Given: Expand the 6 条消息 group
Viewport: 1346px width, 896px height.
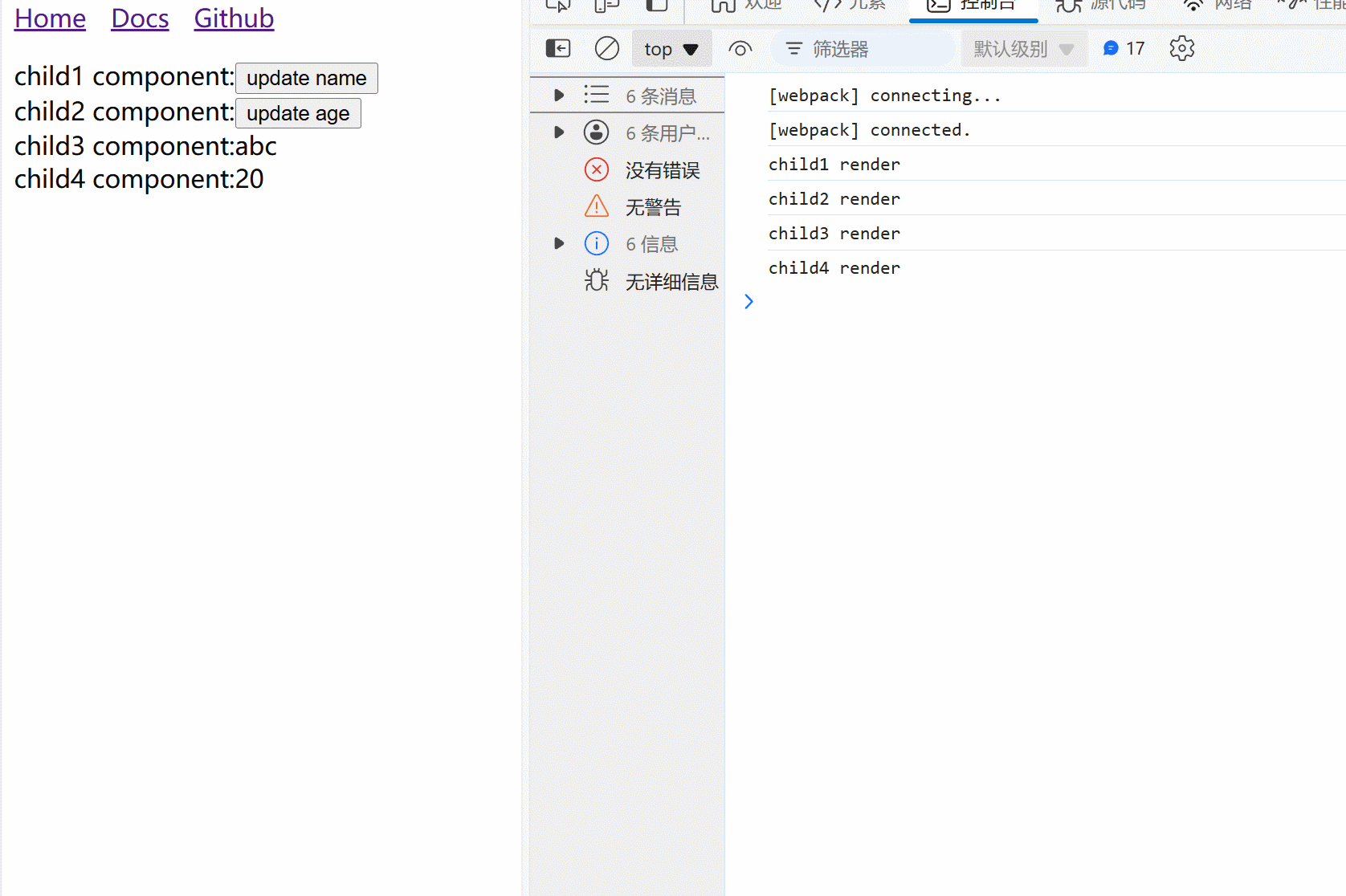Looking at the screenshot, I should [x=559, y=95].
